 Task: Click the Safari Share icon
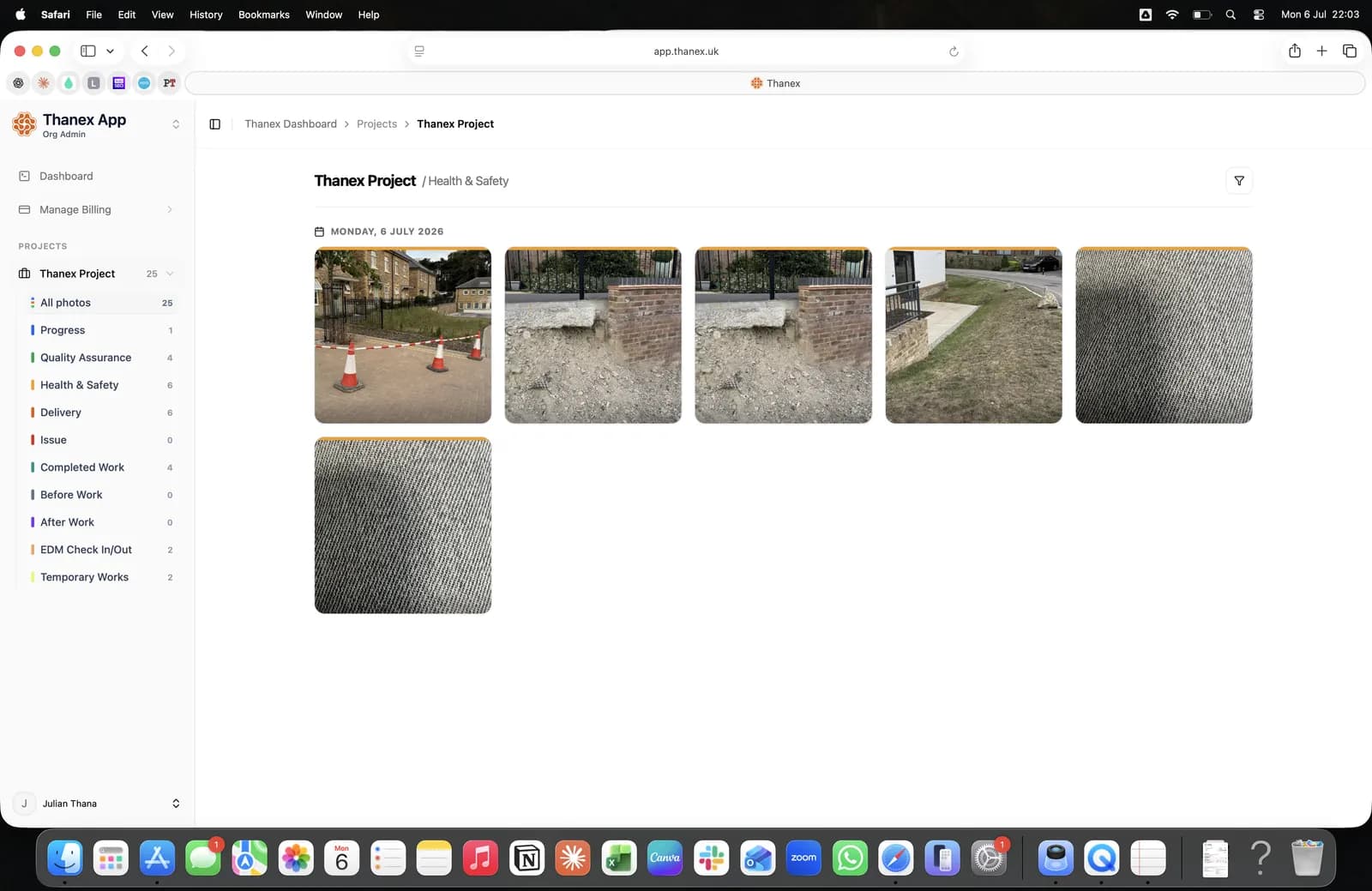click(1295, 51)
